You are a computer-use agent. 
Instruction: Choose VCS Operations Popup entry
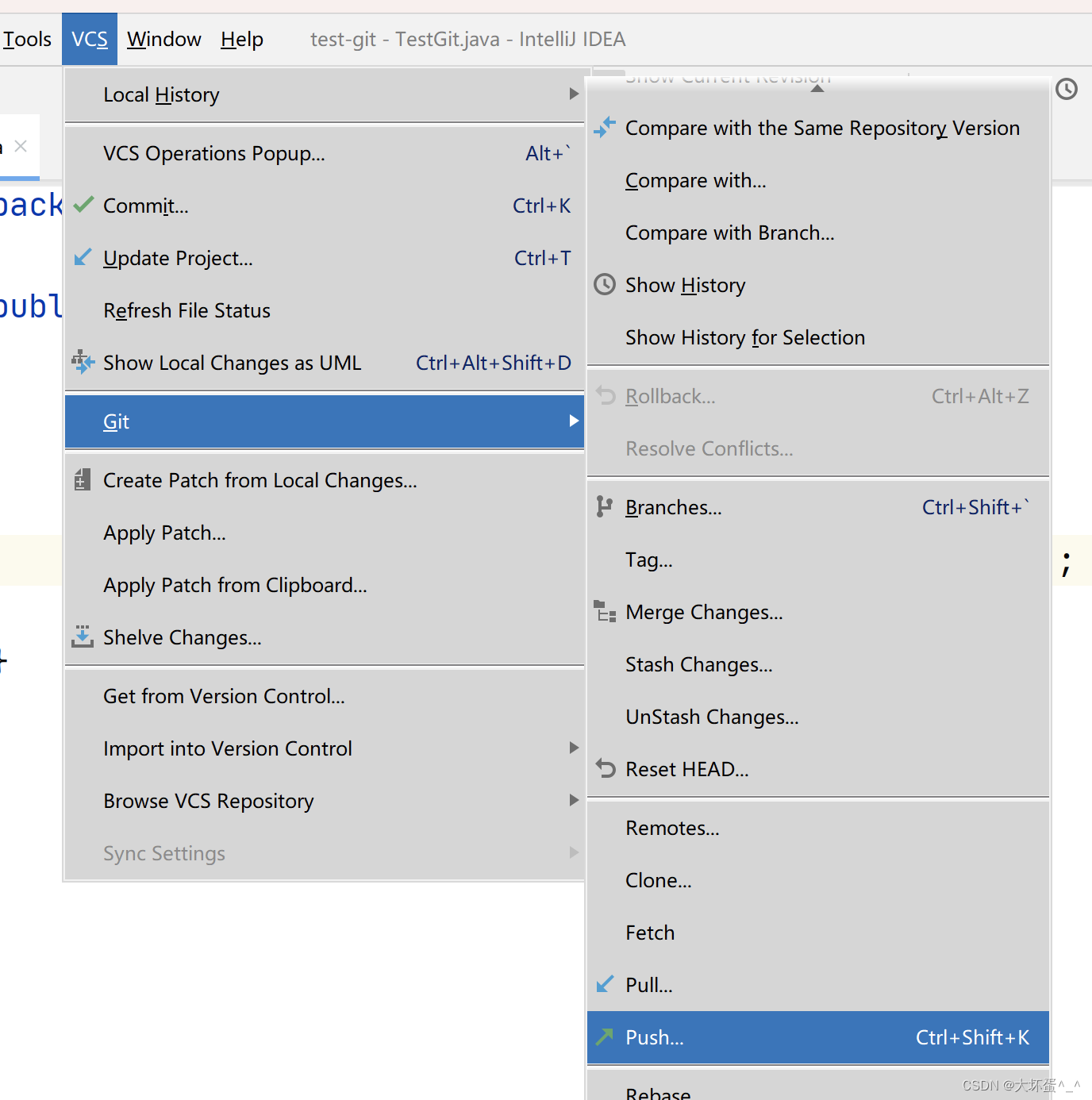[x=324, y=153]
